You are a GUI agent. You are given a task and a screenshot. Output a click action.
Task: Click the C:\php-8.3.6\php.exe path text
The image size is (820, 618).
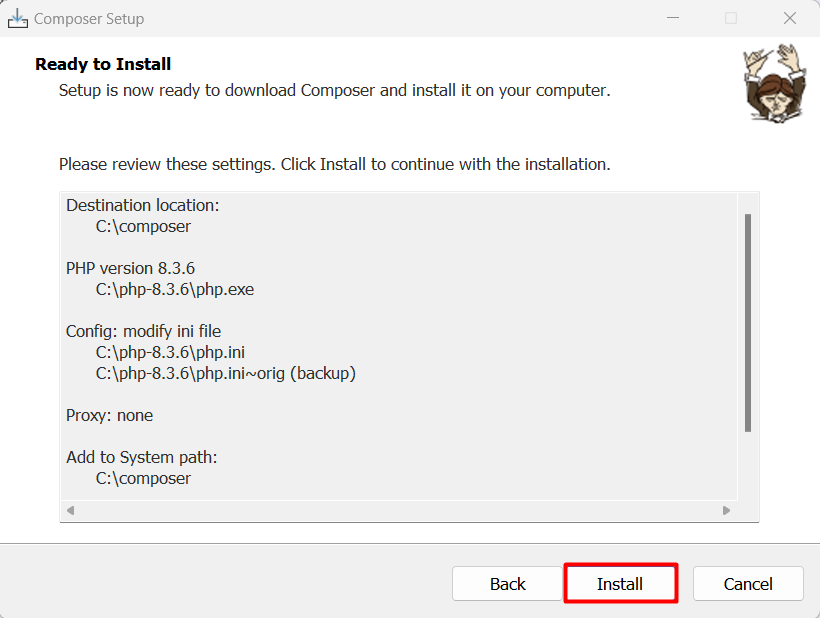tap(175, 289)
